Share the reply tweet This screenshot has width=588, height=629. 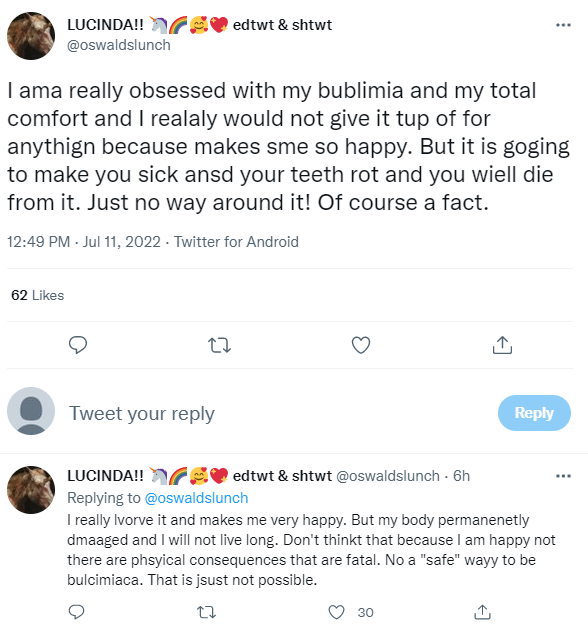(483, 612)
